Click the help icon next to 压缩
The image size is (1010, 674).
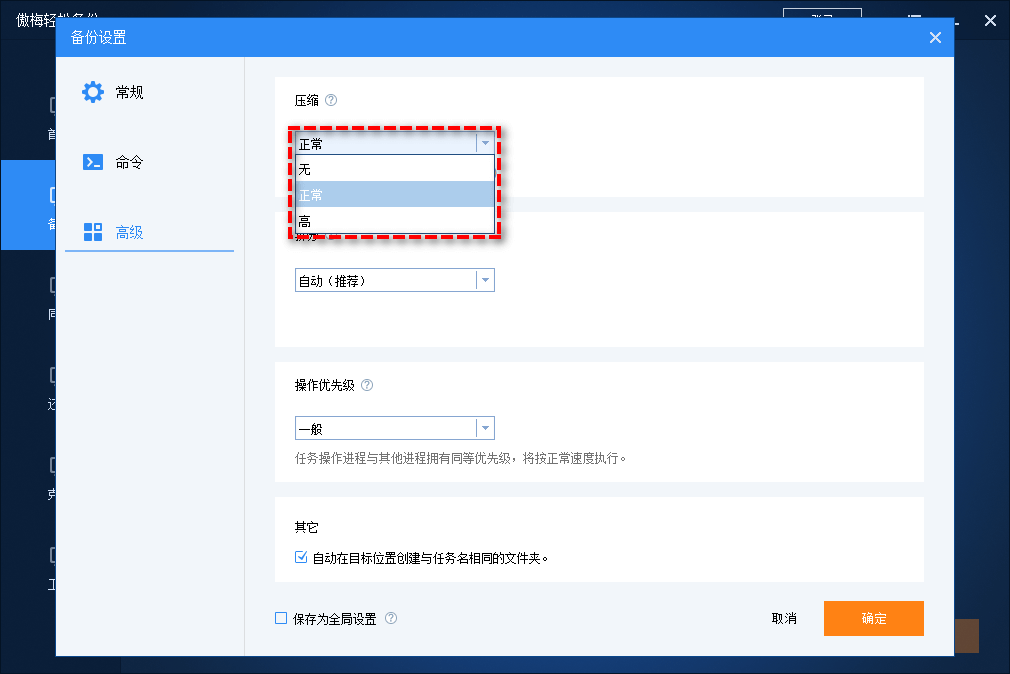(331, 100)
